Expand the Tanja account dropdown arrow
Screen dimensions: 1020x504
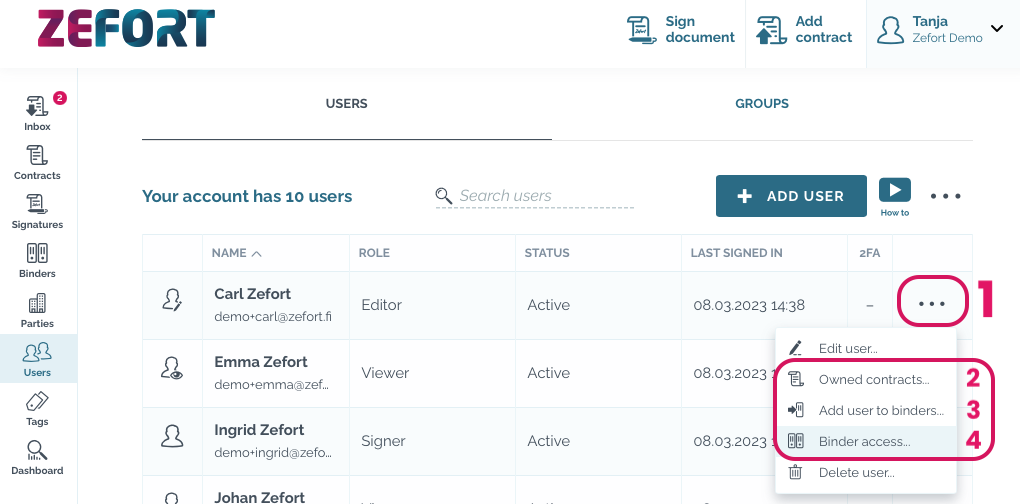(x=997, y=28)
